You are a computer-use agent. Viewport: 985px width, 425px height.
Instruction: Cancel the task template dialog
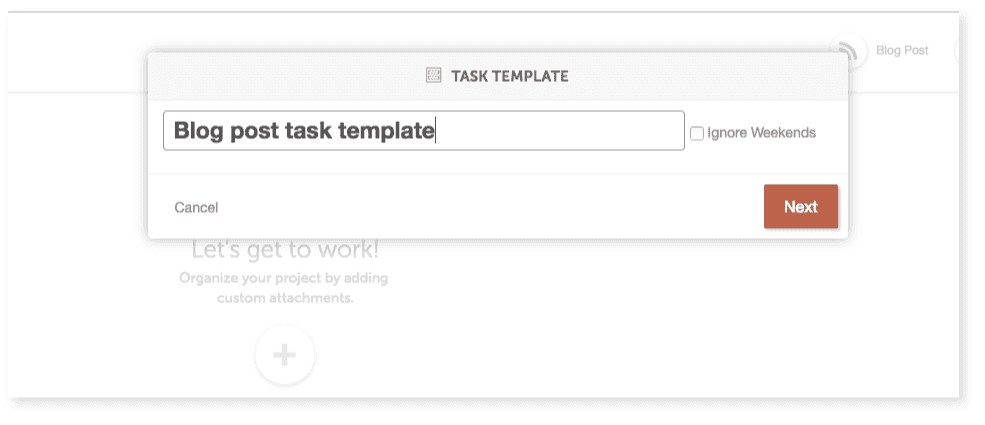tap(196, 208)
